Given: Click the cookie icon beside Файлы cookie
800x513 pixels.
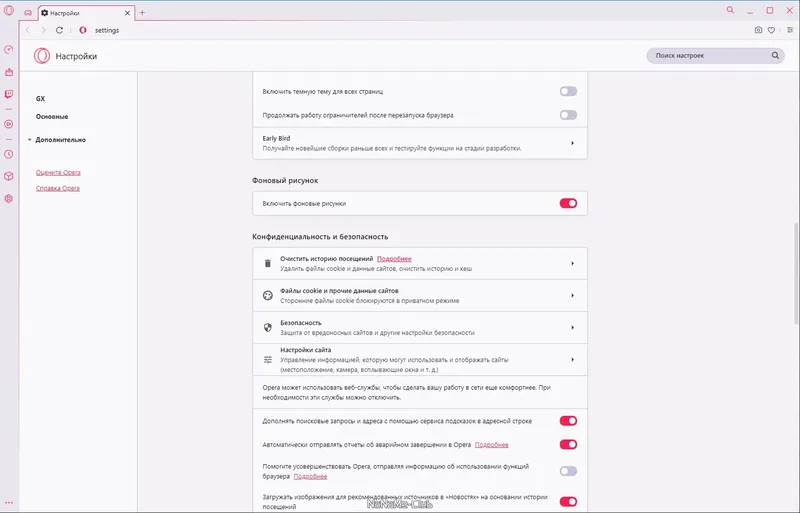Looking at the screenshot, I should (x=267, y=296).
